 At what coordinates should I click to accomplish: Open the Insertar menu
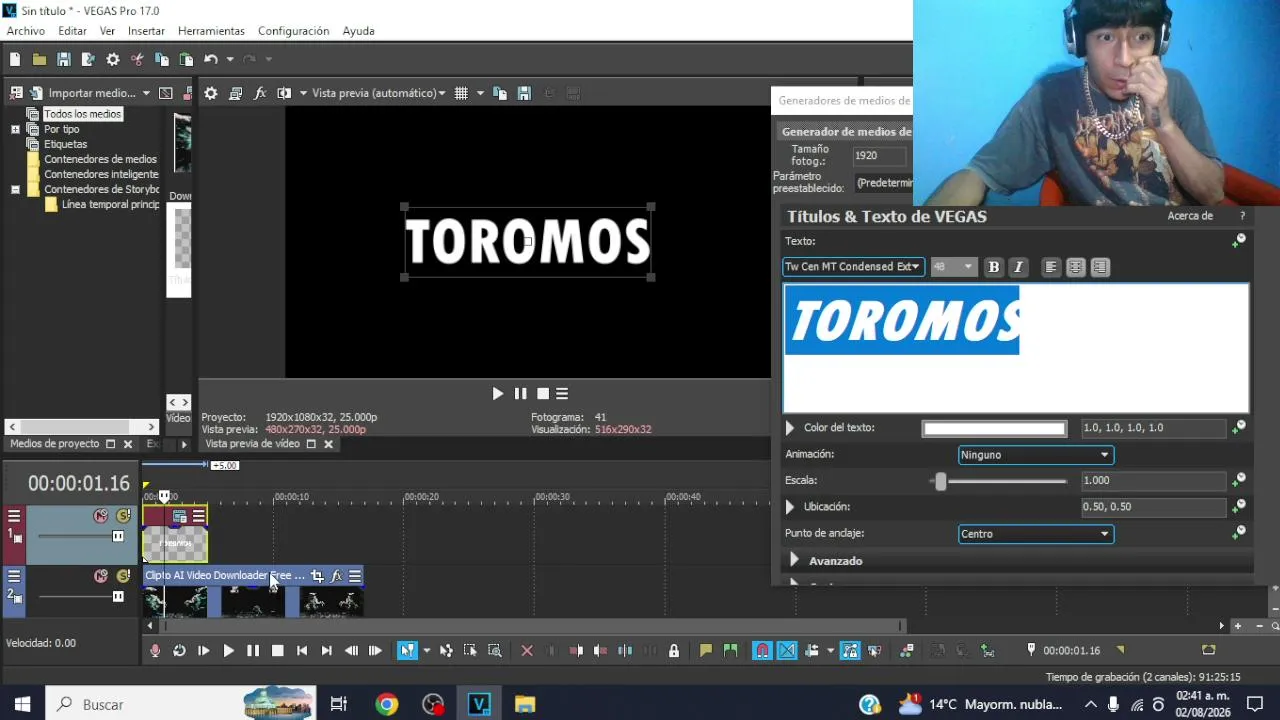pos(146,31)
